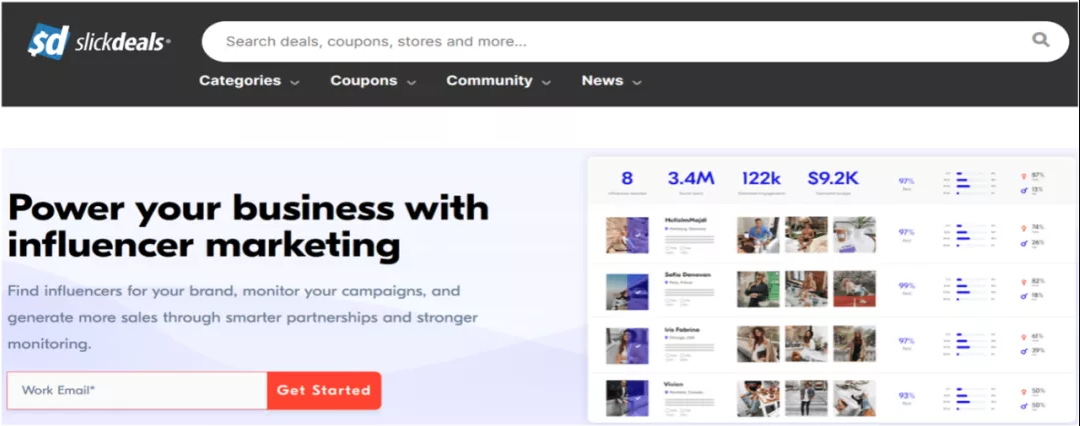Expand the Community dropdown menu

point(497,81)
